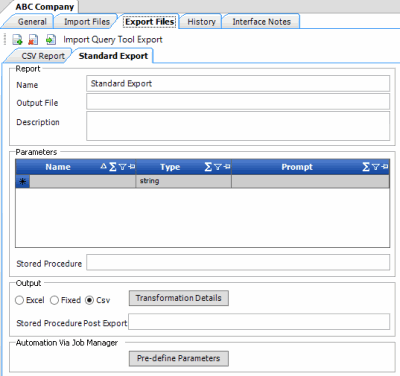Screen dimensions: 400x376
Task: Switch to Interface Notes tab
Action: pos(261,22)
